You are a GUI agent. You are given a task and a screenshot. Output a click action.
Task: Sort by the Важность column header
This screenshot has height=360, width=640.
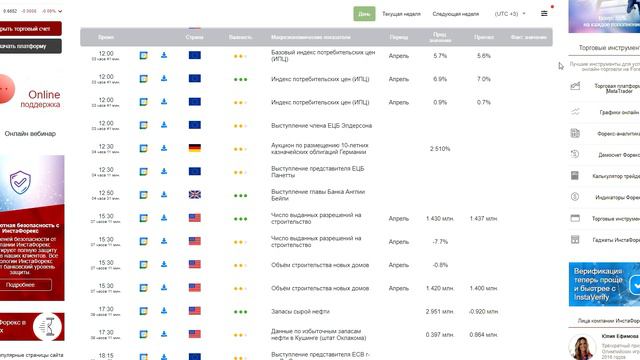(x=240, y=37)
